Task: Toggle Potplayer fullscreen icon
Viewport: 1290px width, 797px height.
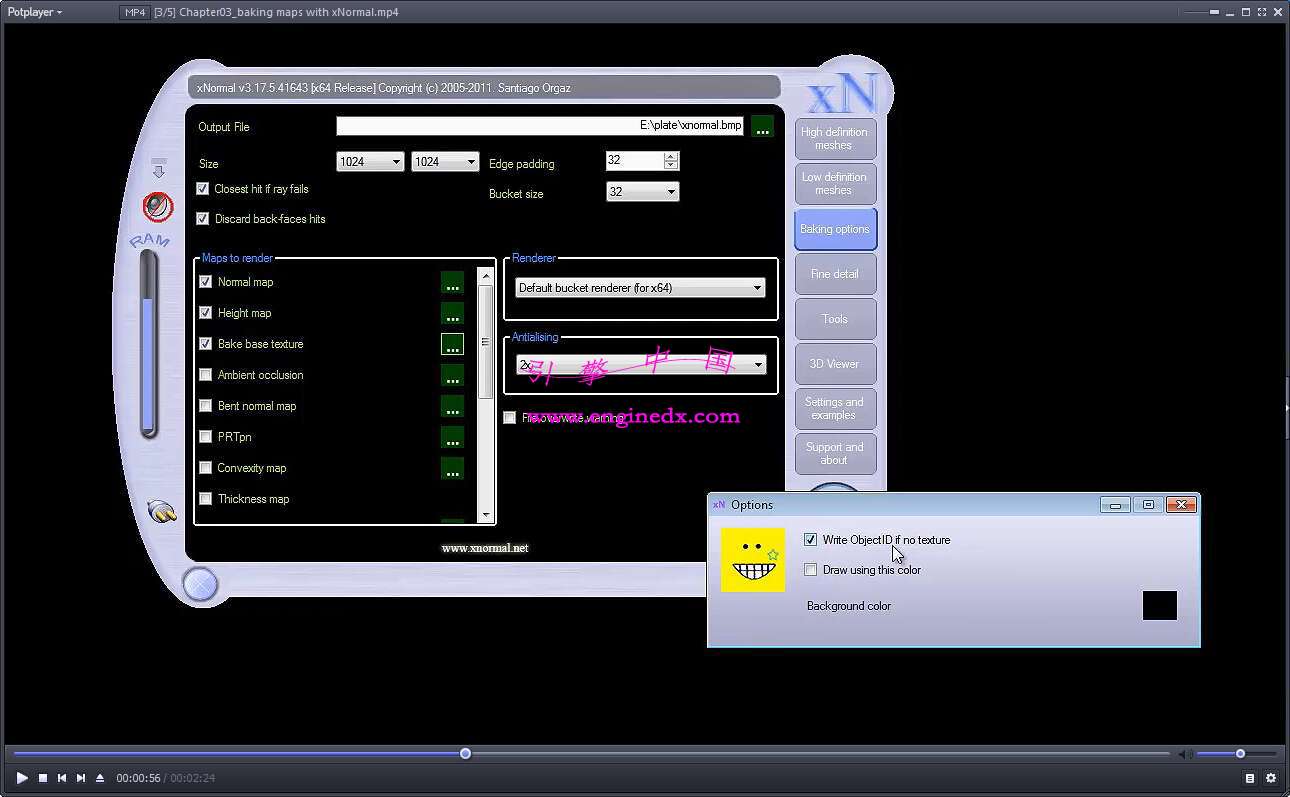Action: click(1260, 12)
